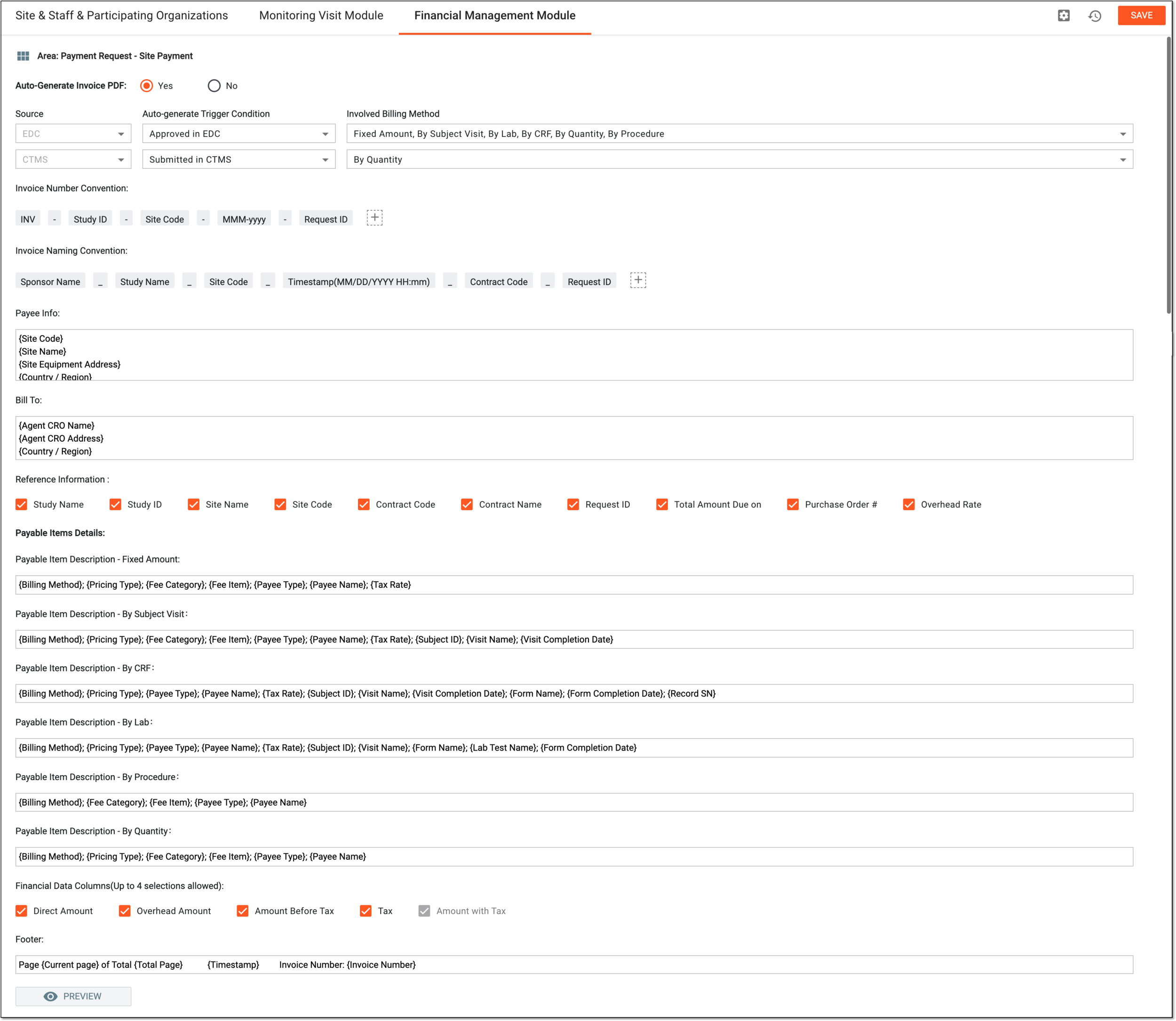Uncheck Direct Amount column checkbox
Image resolution: width=1176 pixels, height=1021 pixels.
(x=22, y=910)
